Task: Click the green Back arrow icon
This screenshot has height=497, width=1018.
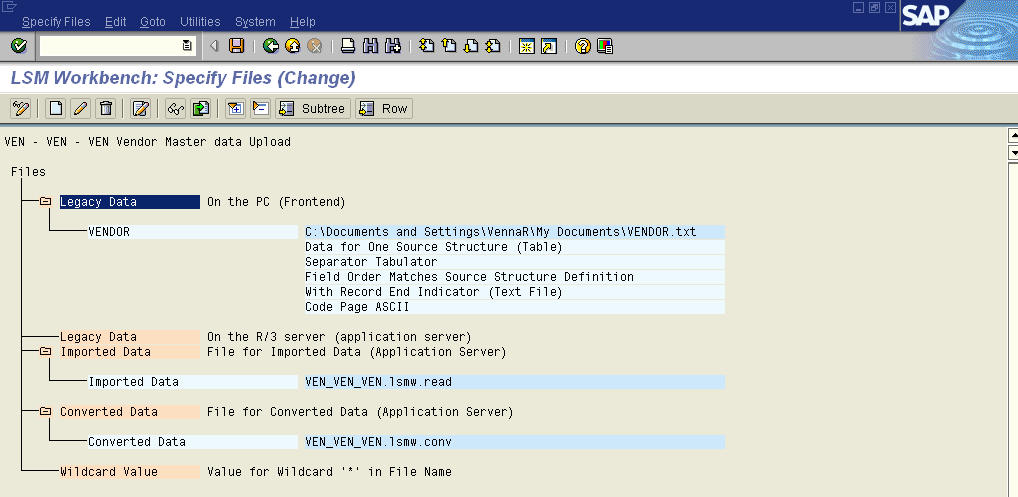Action: [x=271, y=46]
